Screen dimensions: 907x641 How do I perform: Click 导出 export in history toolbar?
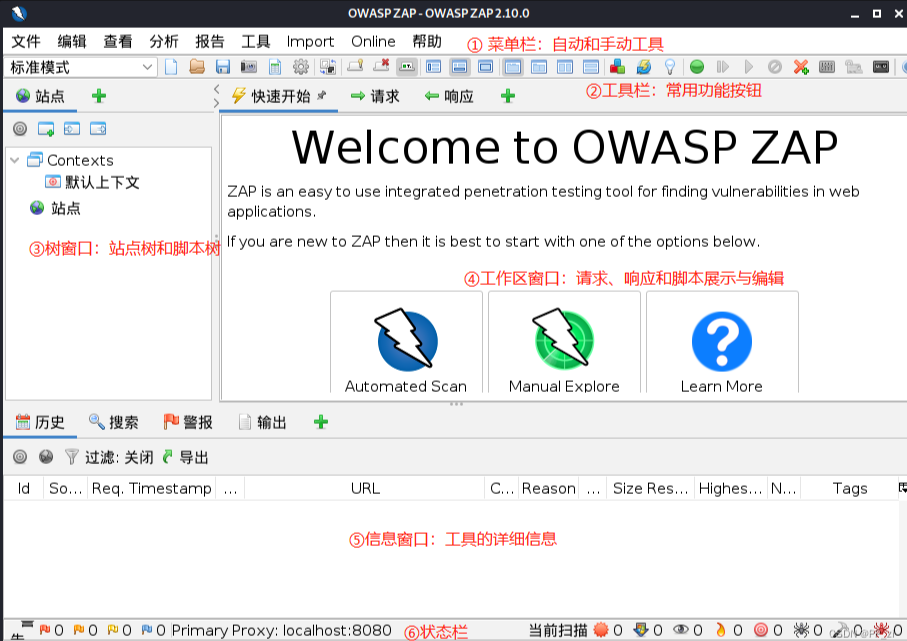coord(185,458)
